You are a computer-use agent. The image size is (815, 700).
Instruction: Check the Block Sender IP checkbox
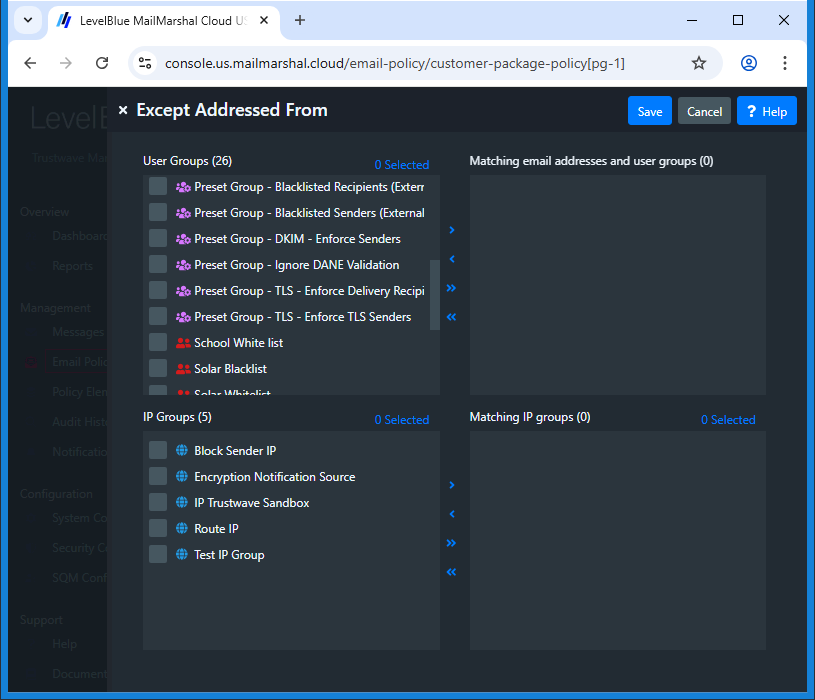tap(158, 451)
